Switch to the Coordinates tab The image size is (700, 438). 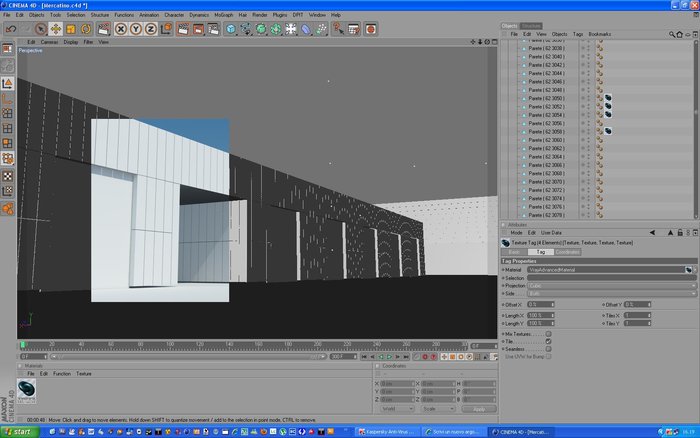pyautogui.click(x=567, y=252)
